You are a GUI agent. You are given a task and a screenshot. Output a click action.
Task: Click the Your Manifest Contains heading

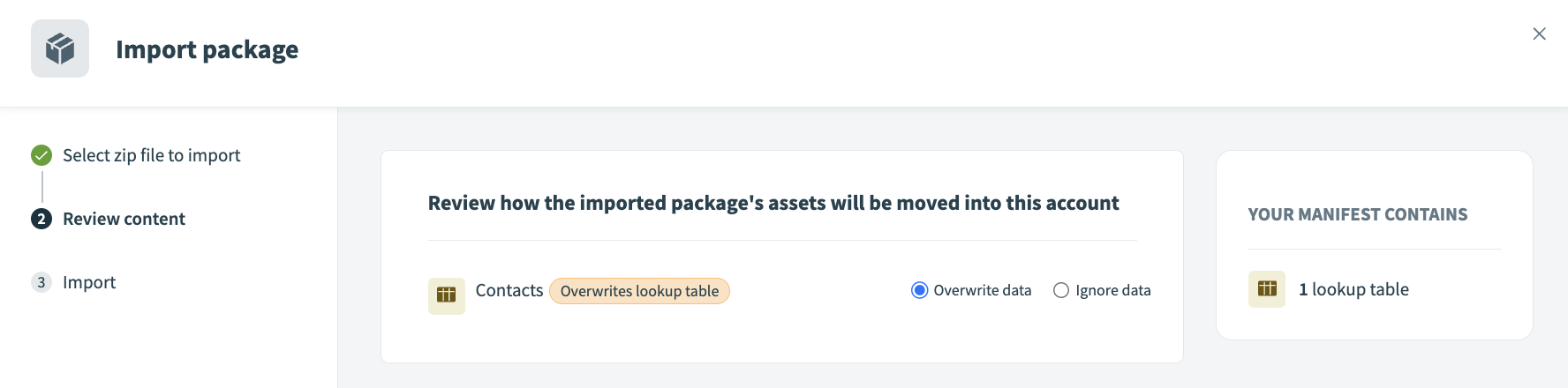pos(1358,214)
